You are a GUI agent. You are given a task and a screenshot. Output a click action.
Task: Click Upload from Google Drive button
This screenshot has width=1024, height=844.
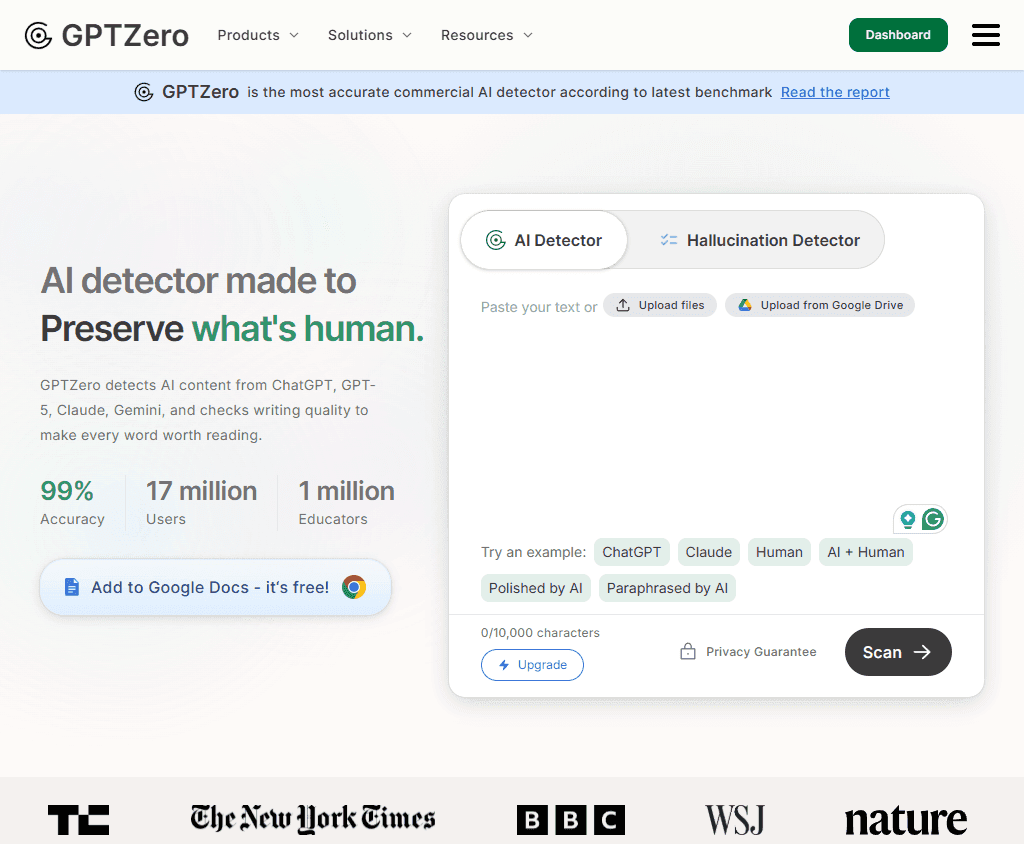[820, 305]
